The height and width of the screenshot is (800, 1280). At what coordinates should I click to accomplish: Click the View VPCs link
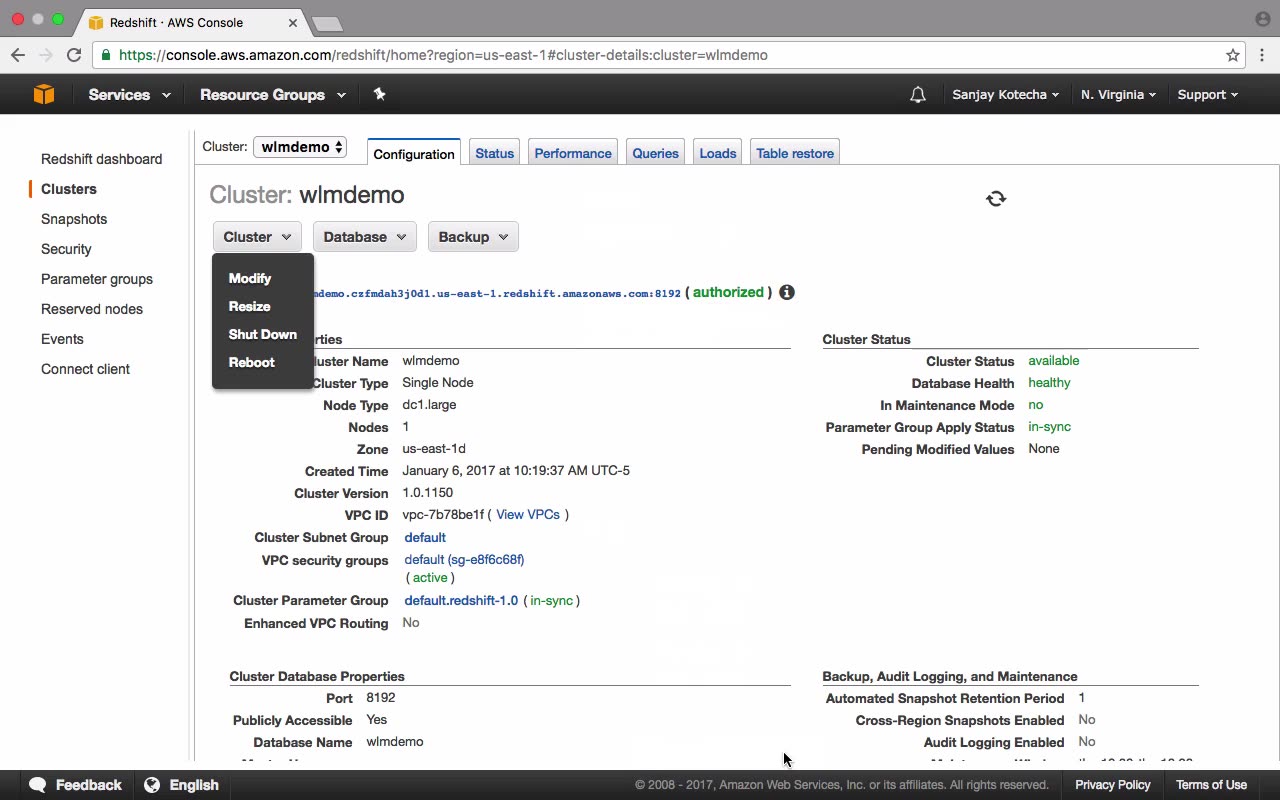[528, 514]
